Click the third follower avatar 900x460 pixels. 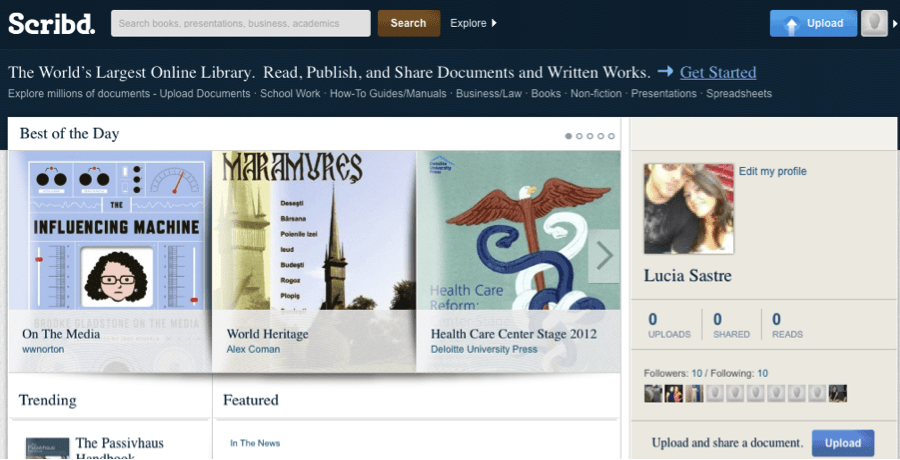pyautogui.click(x=694, y=393)
